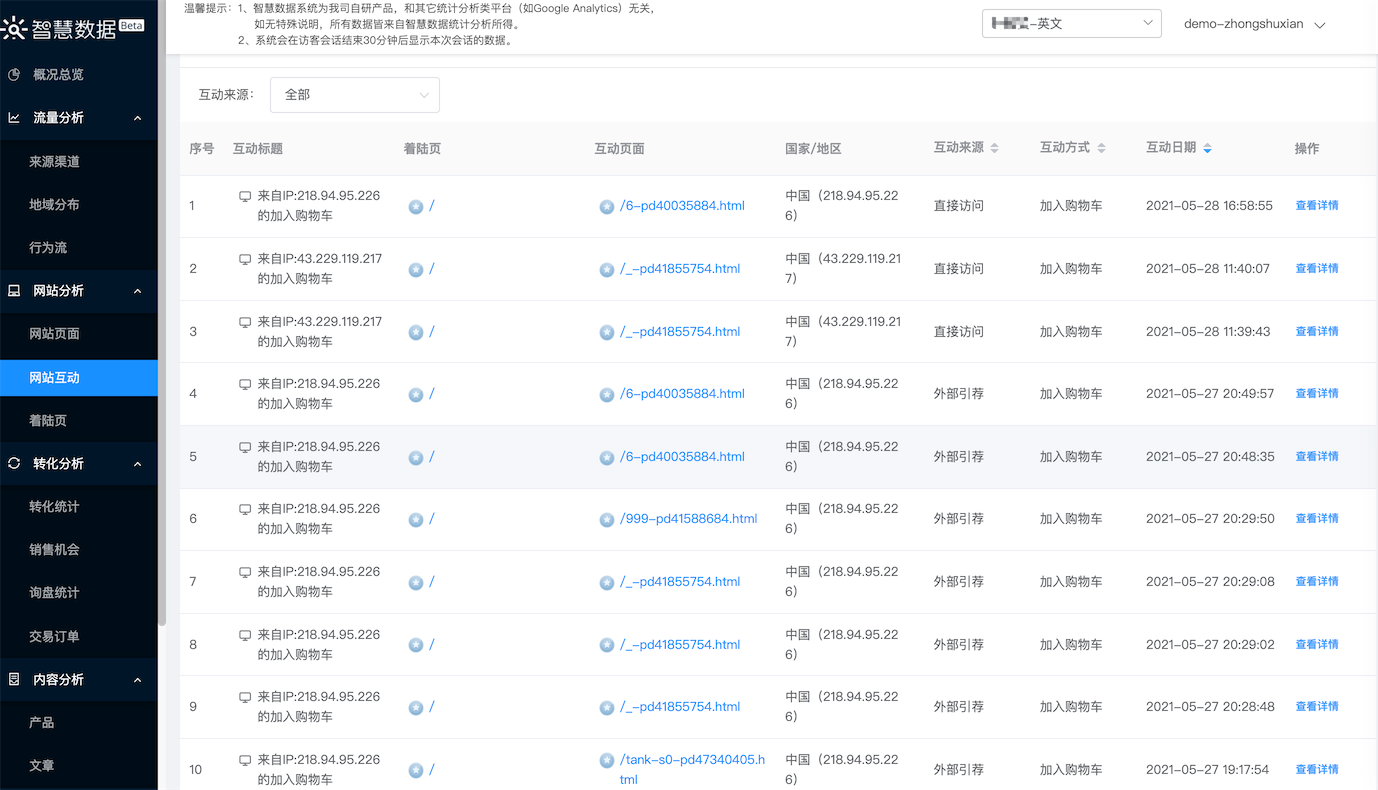Open the 互动来源 filter dropdown showing 全部
Viewport: 1378px width, 790px height.
355,95
